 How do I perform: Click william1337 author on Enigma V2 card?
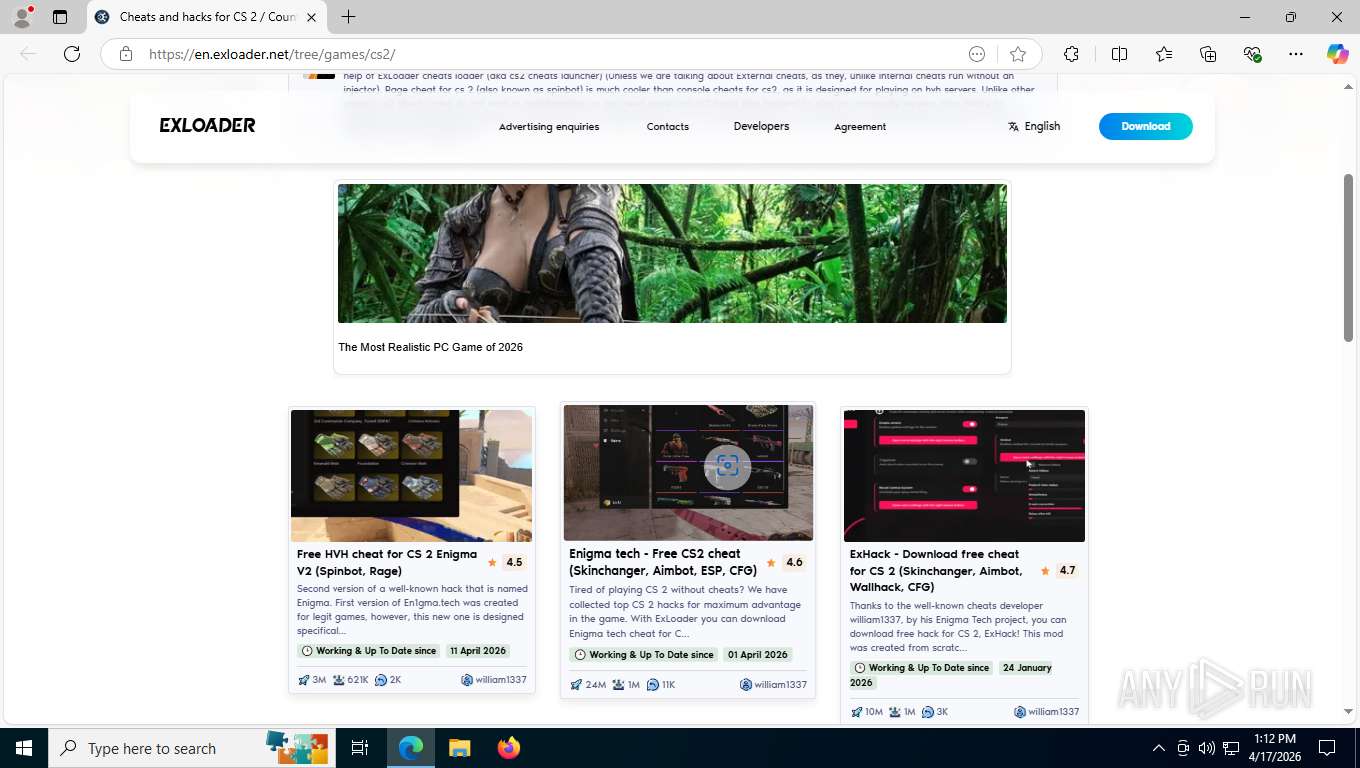(494, 680)
